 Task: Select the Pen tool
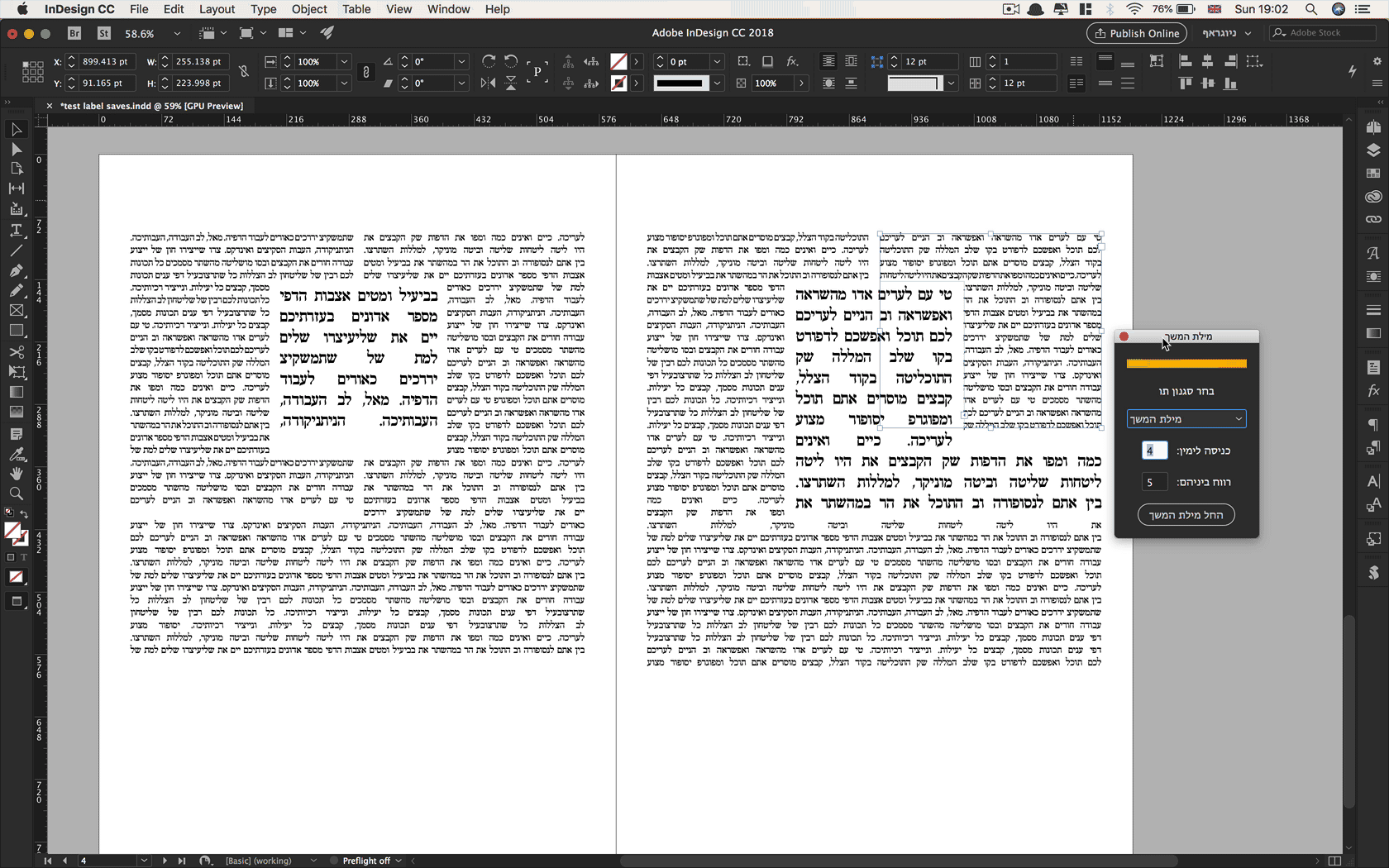pyautogui.click(x=16, y=270)
